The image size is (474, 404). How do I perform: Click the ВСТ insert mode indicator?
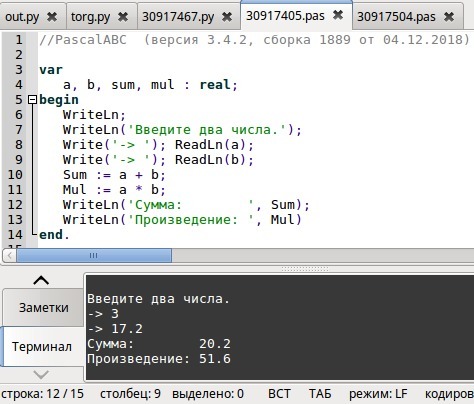click(279, 394)
